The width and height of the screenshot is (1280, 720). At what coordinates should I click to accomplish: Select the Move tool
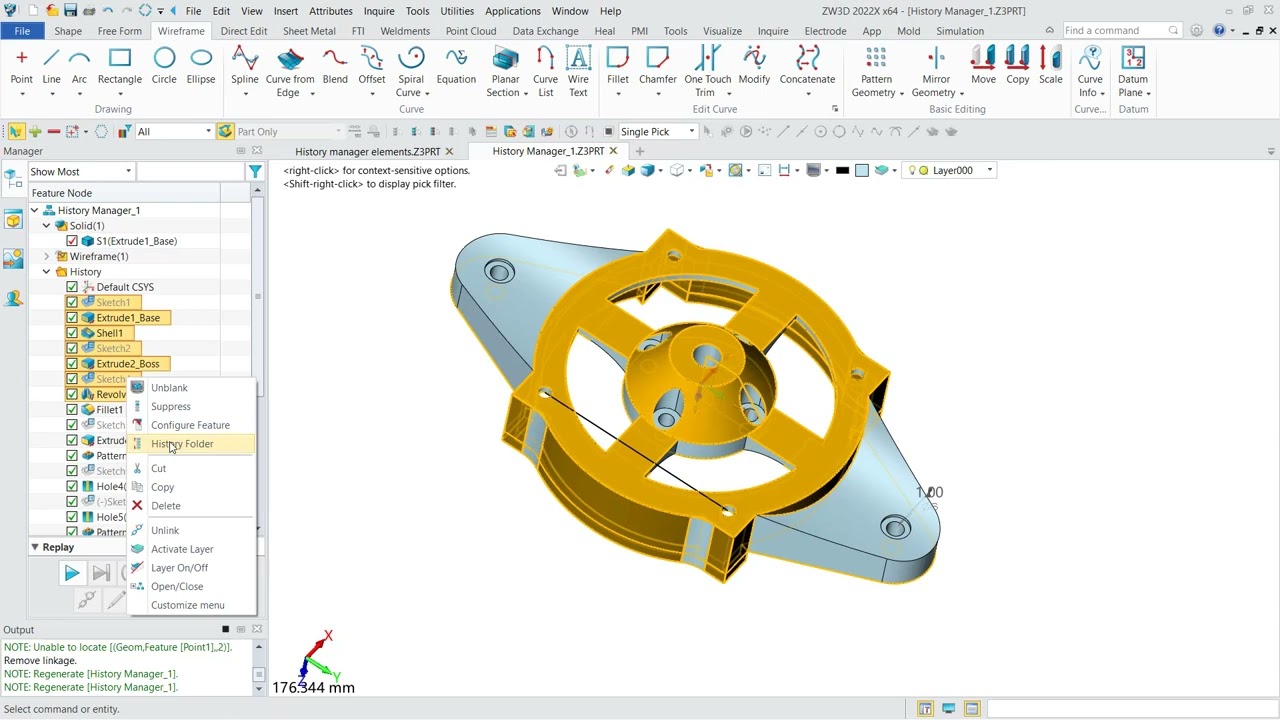point(983,66)
